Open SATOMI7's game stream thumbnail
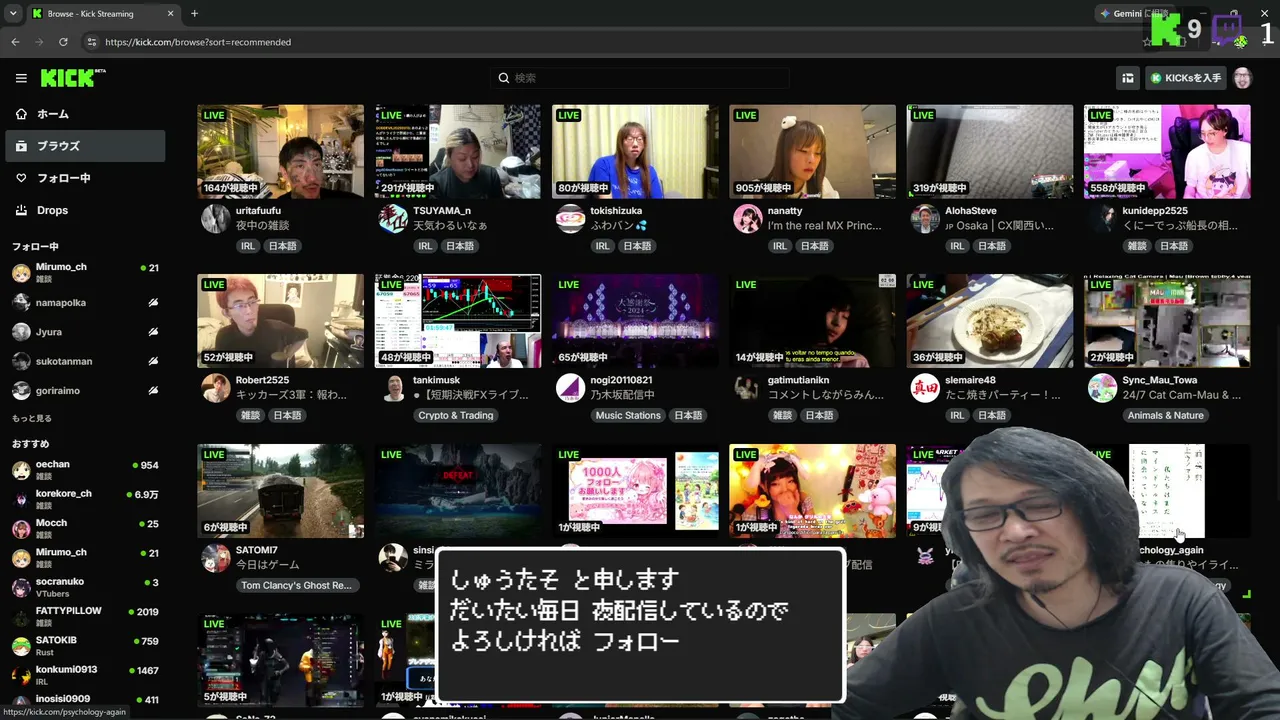 click(280, 491)
